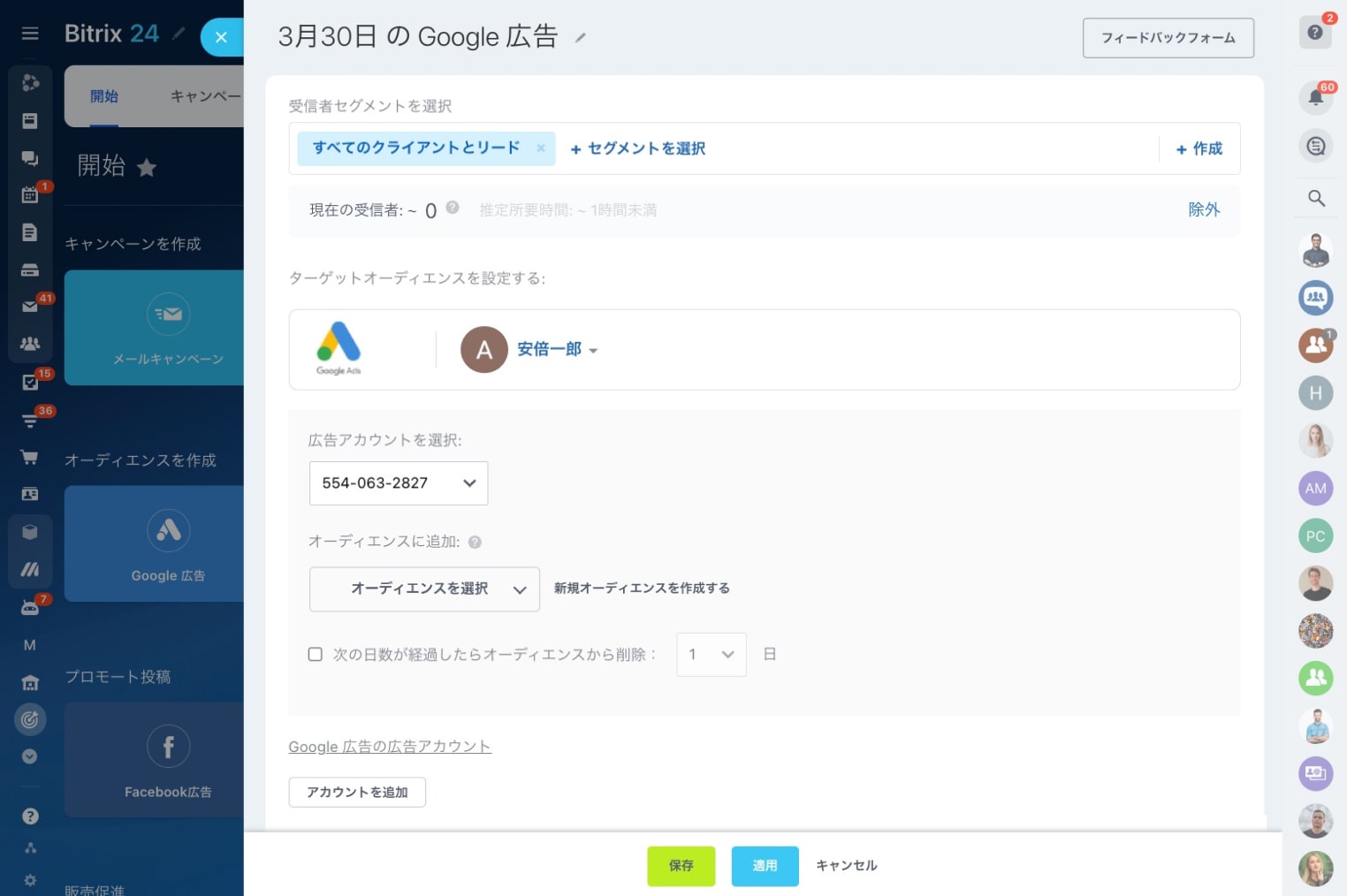Open the PC avatar in the right panel
This screenshot has height=896, width=1347.
(x=1315, y=535)
